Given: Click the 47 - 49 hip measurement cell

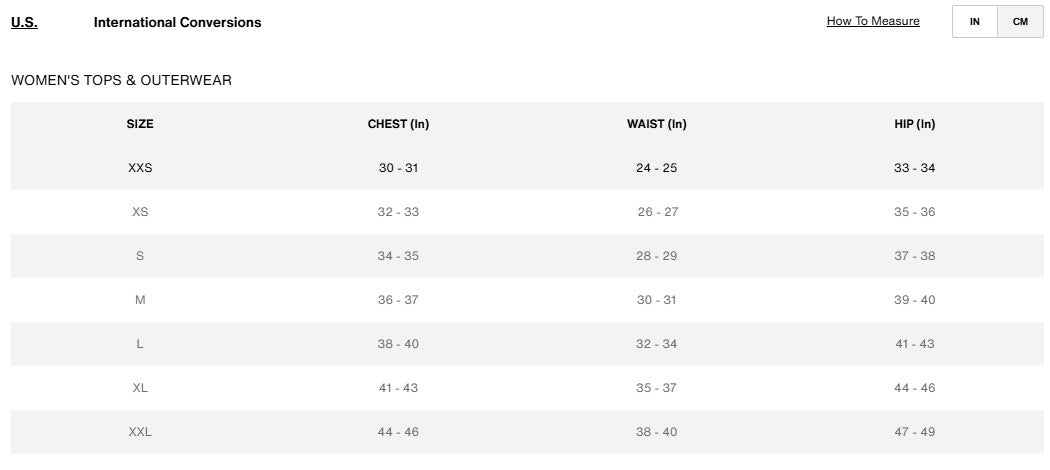Looking at the screenshot, I should [x=914, y=432].
